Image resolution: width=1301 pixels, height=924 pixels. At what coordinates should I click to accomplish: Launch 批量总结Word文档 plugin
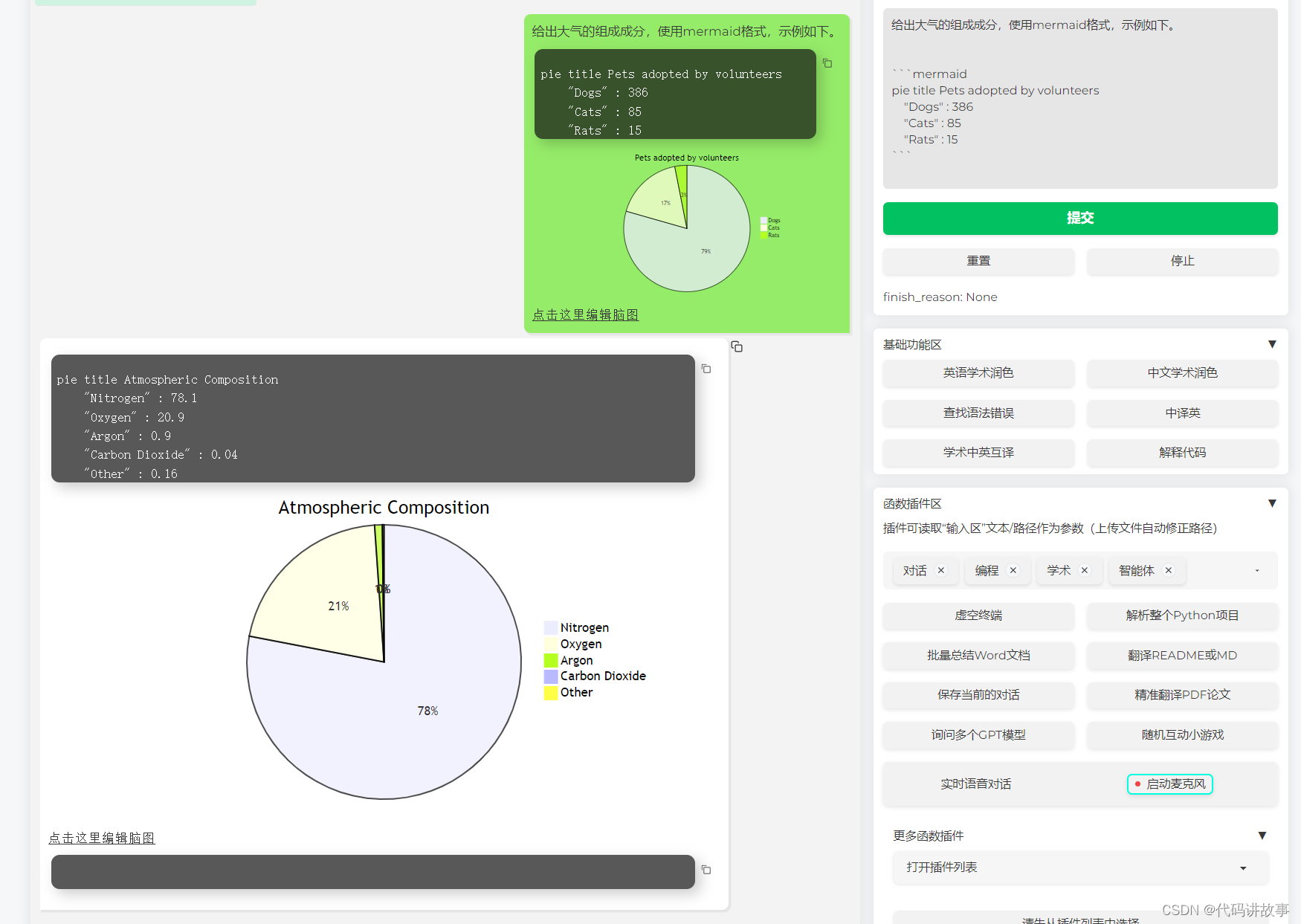978,656
